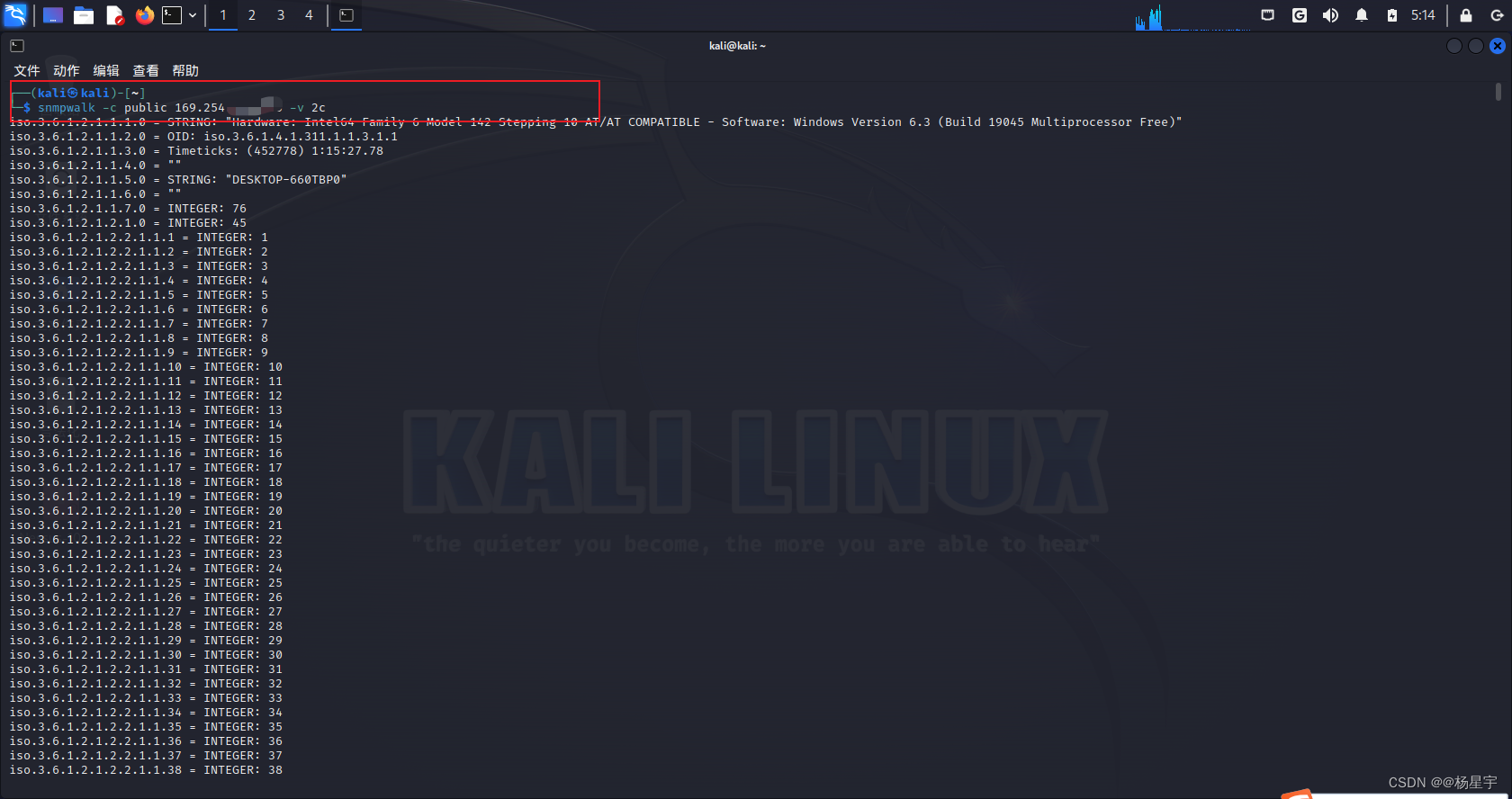Open the 查看 menu
The height and width of the screenshot is (799, 1512).
click(x=146, y=70)
